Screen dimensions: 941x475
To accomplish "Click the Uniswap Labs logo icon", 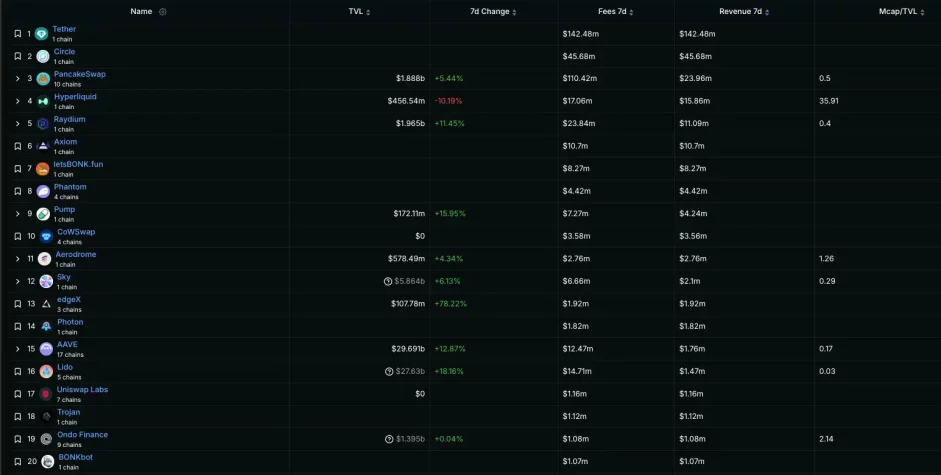I will click(46, 394).
